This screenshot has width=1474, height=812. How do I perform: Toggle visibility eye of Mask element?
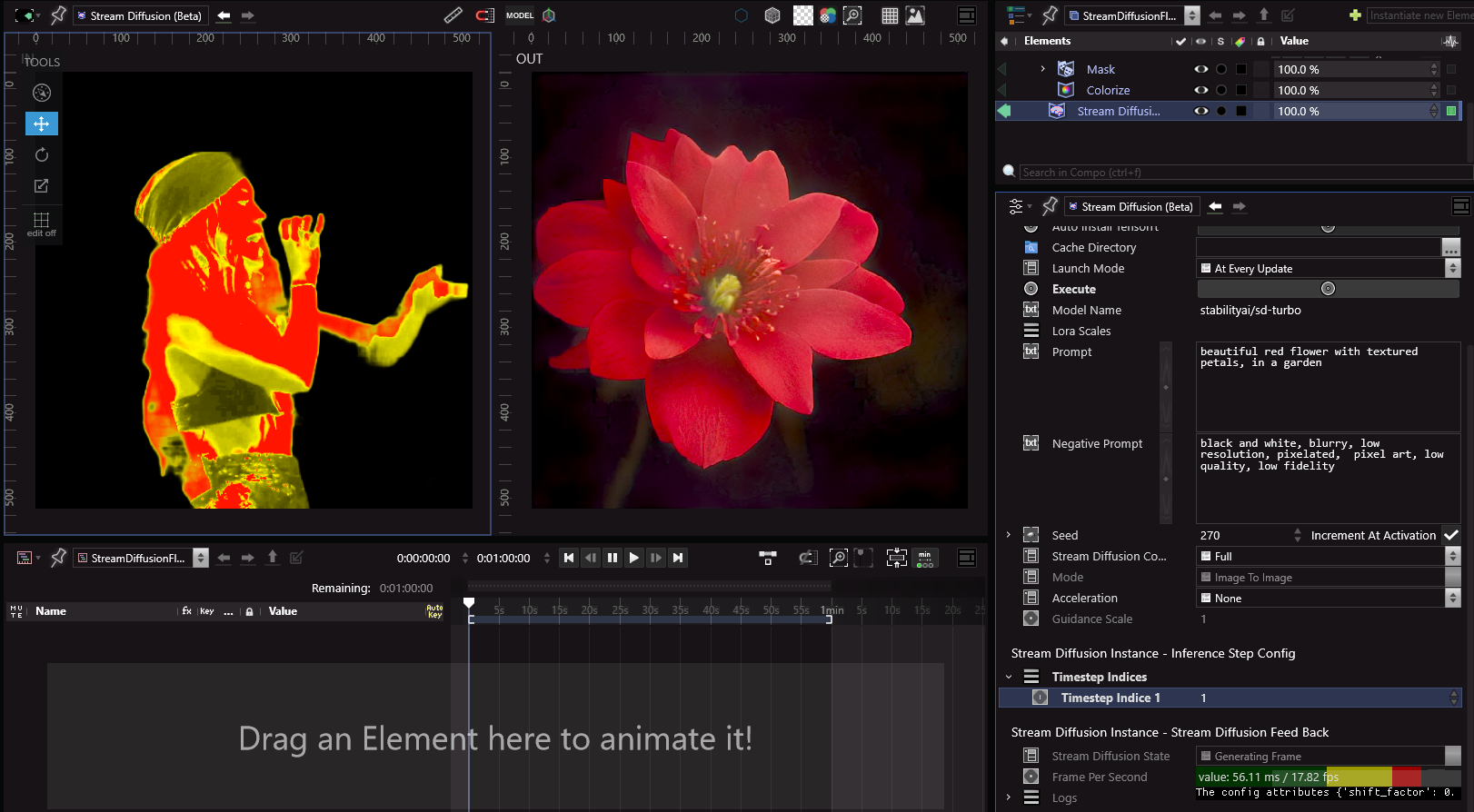coord(1200,69)
